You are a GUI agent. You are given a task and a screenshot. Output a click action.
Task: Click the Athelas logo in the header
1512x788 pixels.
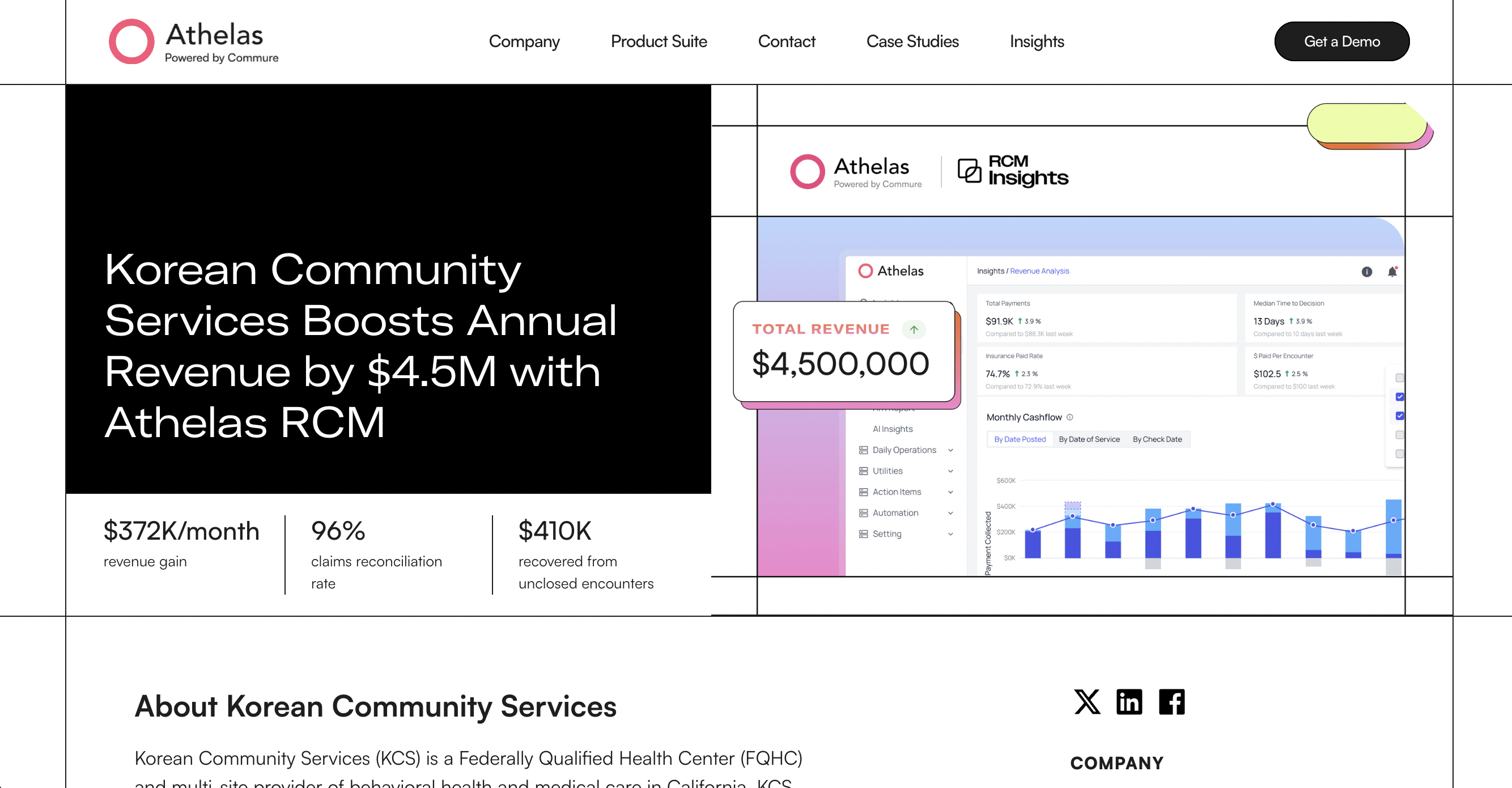coord(194,42)
